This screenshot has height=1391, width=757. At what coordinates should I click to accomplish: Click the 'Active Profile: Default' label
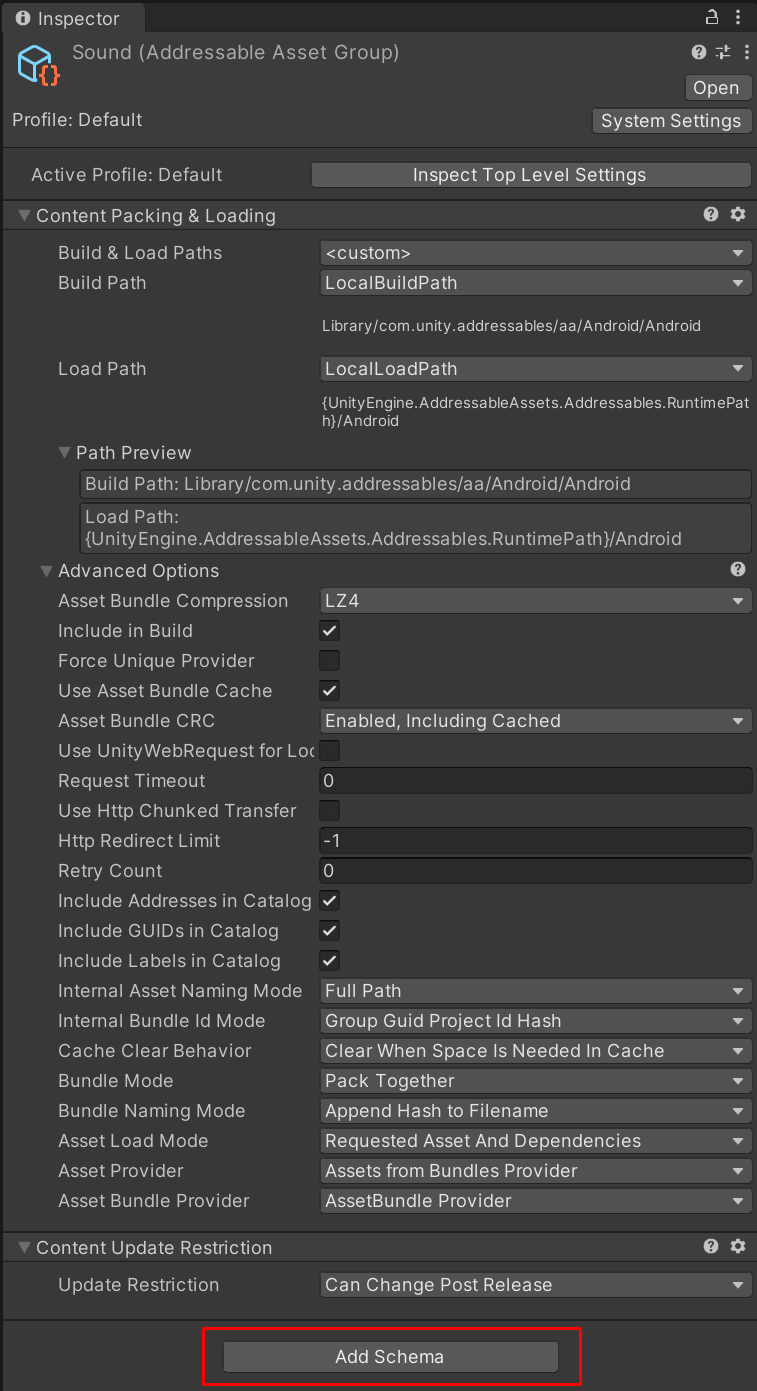click(x=127, y=175)
